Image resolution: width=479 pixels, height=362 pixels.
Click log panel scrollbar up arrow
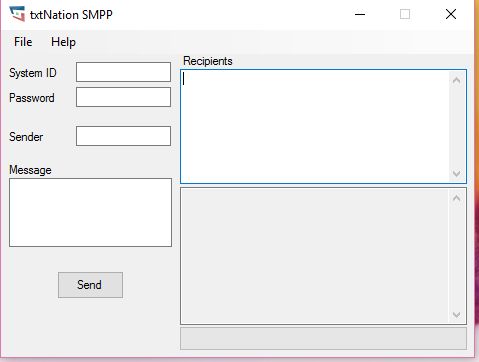(457, 198)
